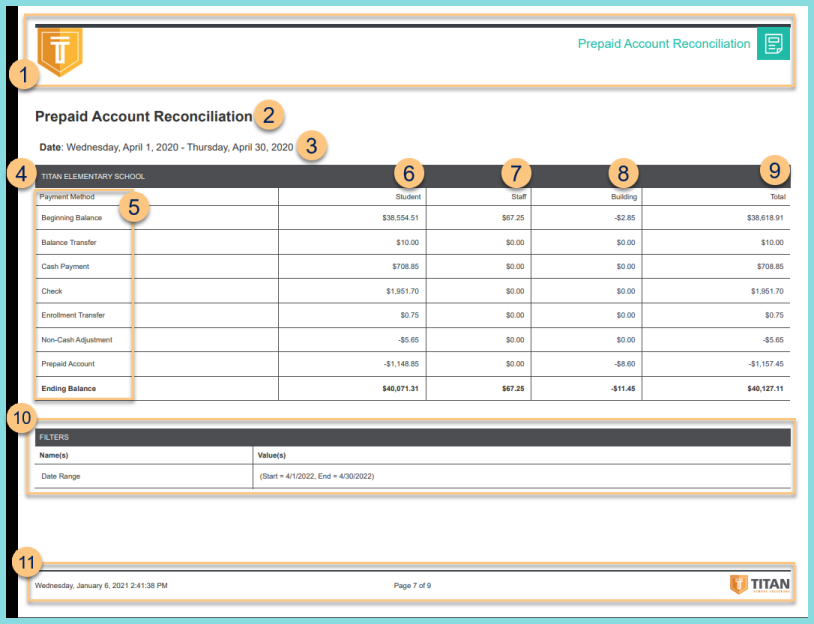Click callout number 5 beside the payment methods

coord(134,207)
